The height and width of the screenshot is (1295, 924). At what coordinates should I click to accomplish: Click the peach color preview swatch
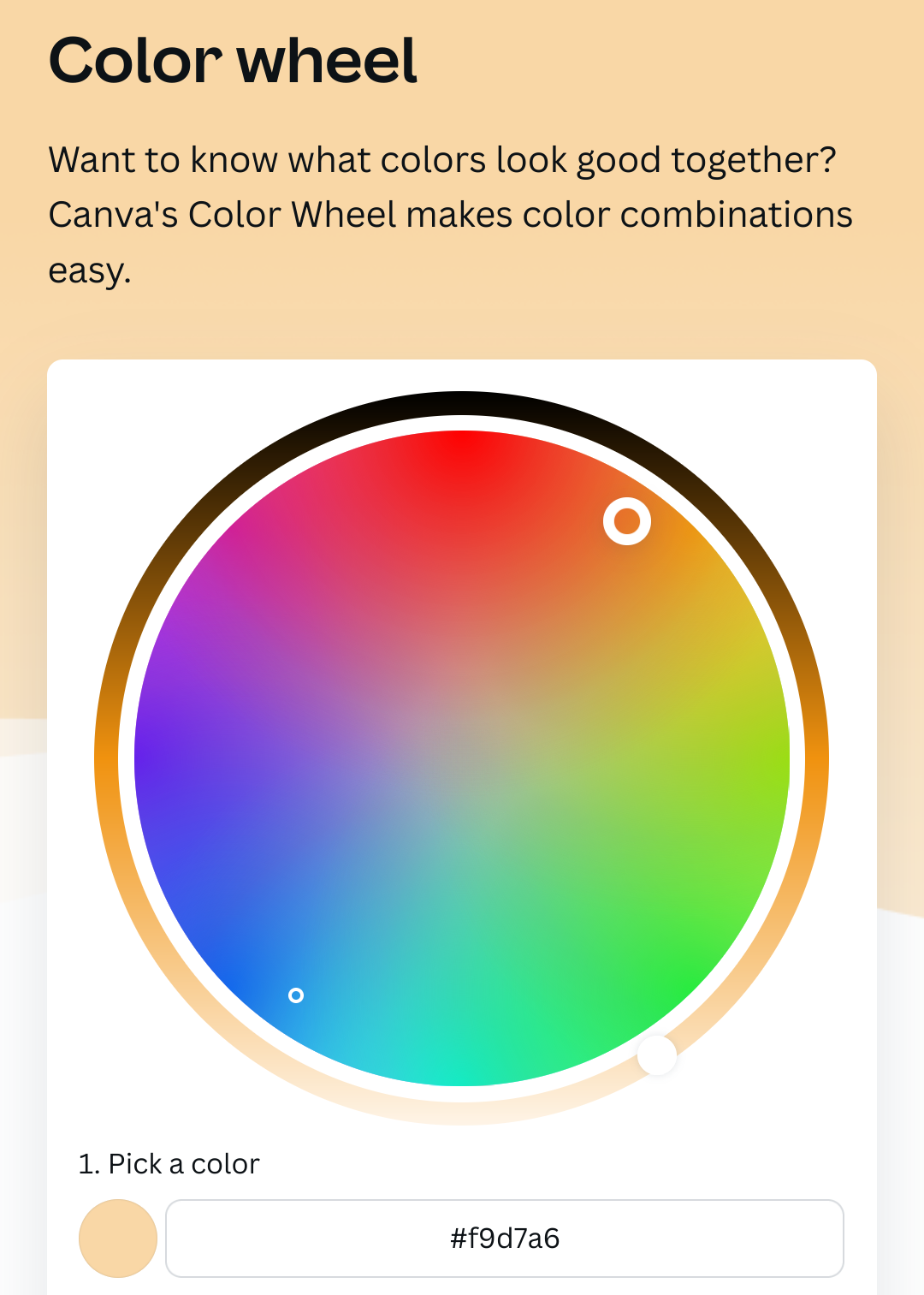(x=118, y=1239)
